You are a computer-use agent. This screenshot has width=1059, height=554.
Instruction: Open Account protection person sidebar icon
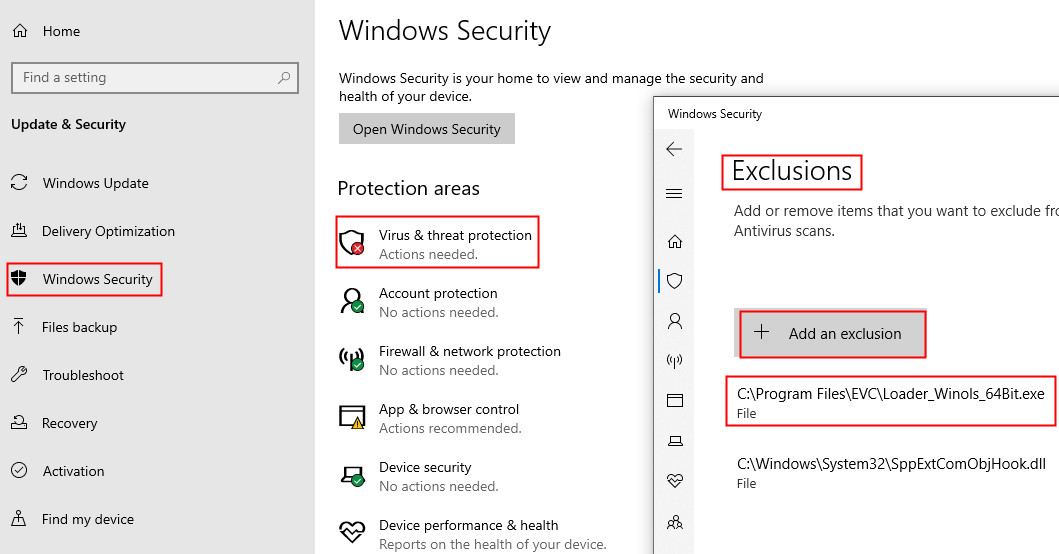click(675, 321)
